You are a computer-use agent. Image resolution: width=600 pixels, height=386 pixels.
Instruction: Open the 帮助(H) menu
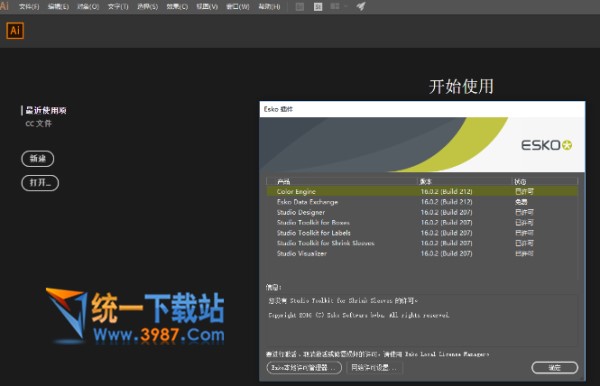pos(269,7)
